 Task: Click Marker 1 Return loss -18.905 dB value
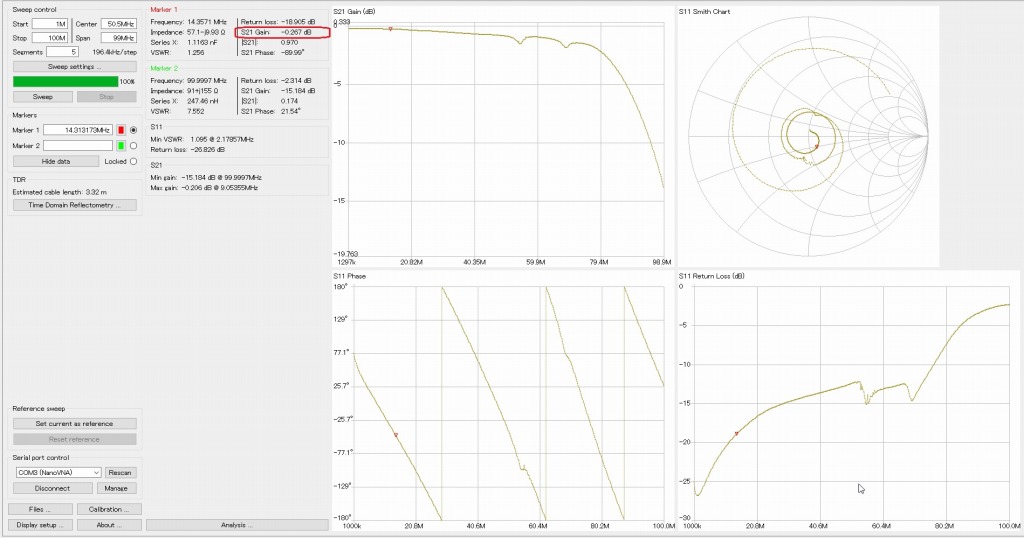tap(298, 22)
